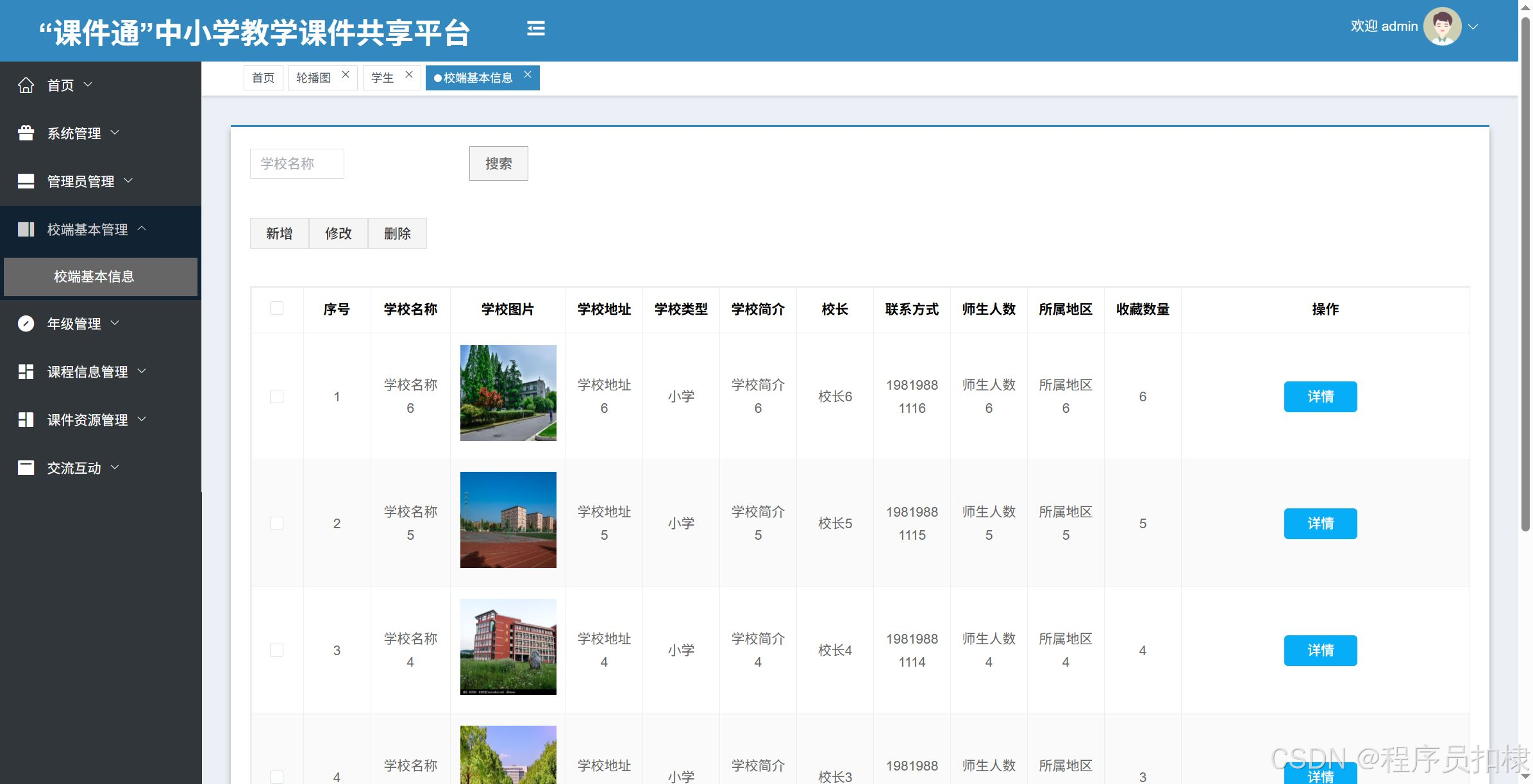Screen dimensions: 1533x784
Task: Expand the 系统管理 menu chevron
Action: (x=115, y=133)
